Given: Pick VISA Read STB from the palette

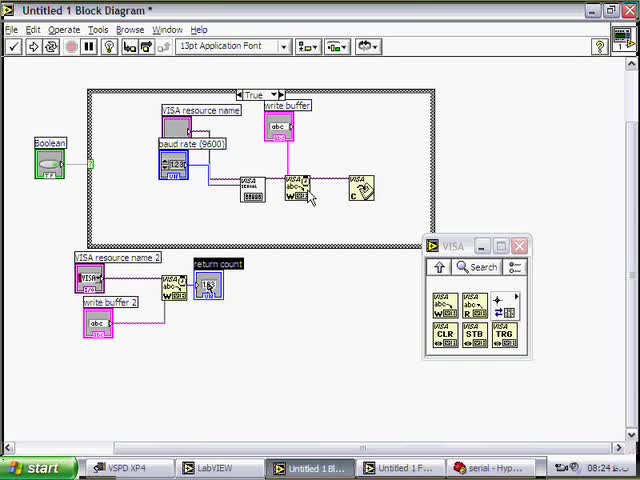Looking at the screenshot, I should tap(475, 335).
